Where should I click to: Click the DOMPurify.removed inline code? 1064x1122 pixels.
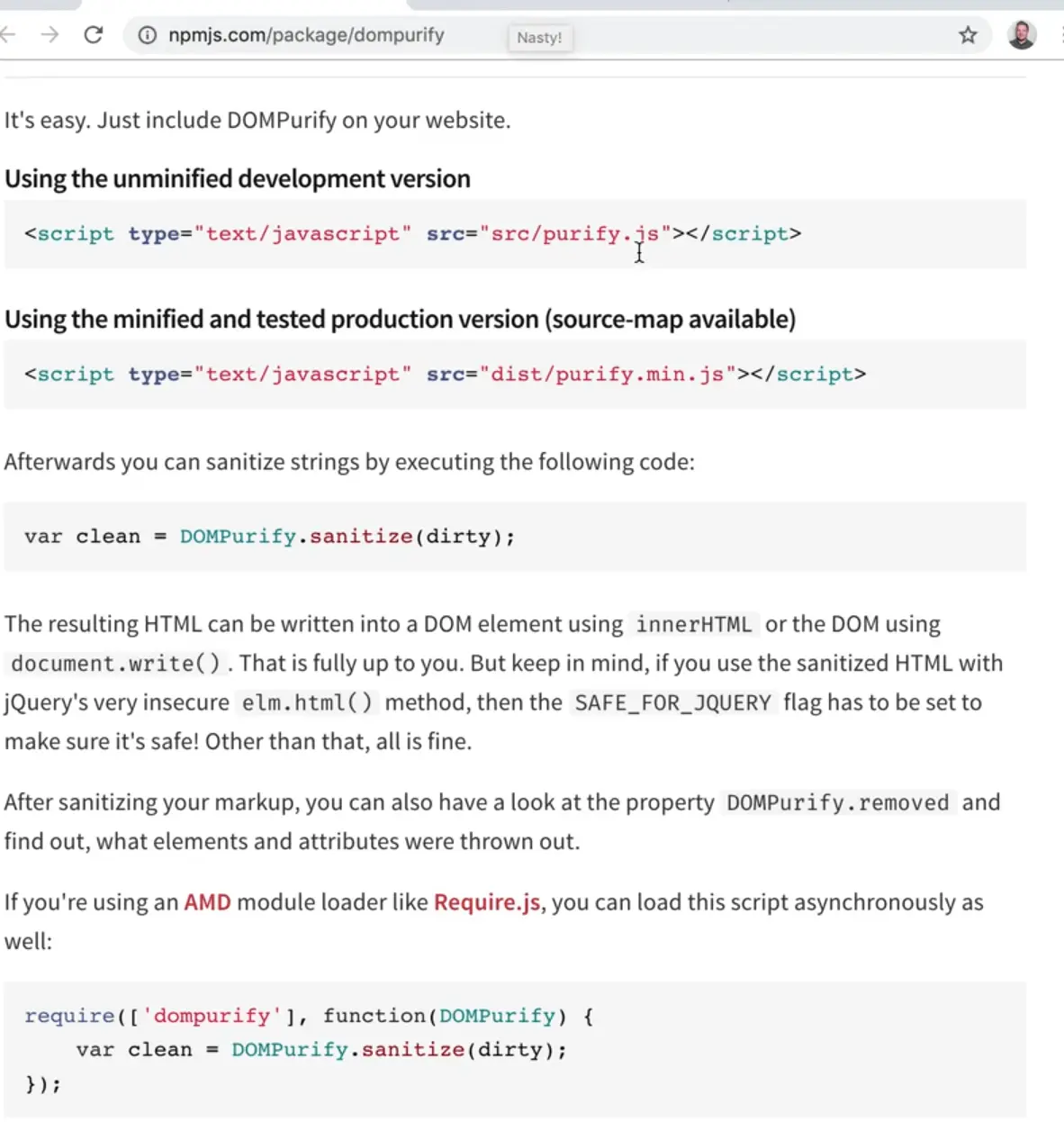click(837, 802)
